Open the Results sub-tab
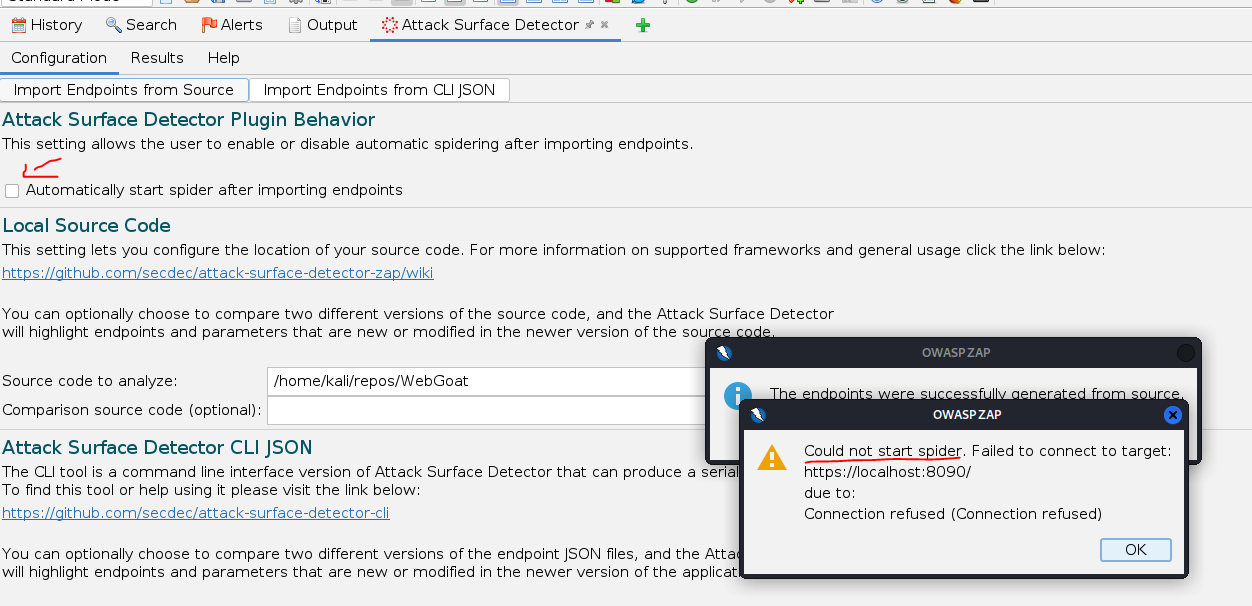1252x606 pixels. coord(157,58)
